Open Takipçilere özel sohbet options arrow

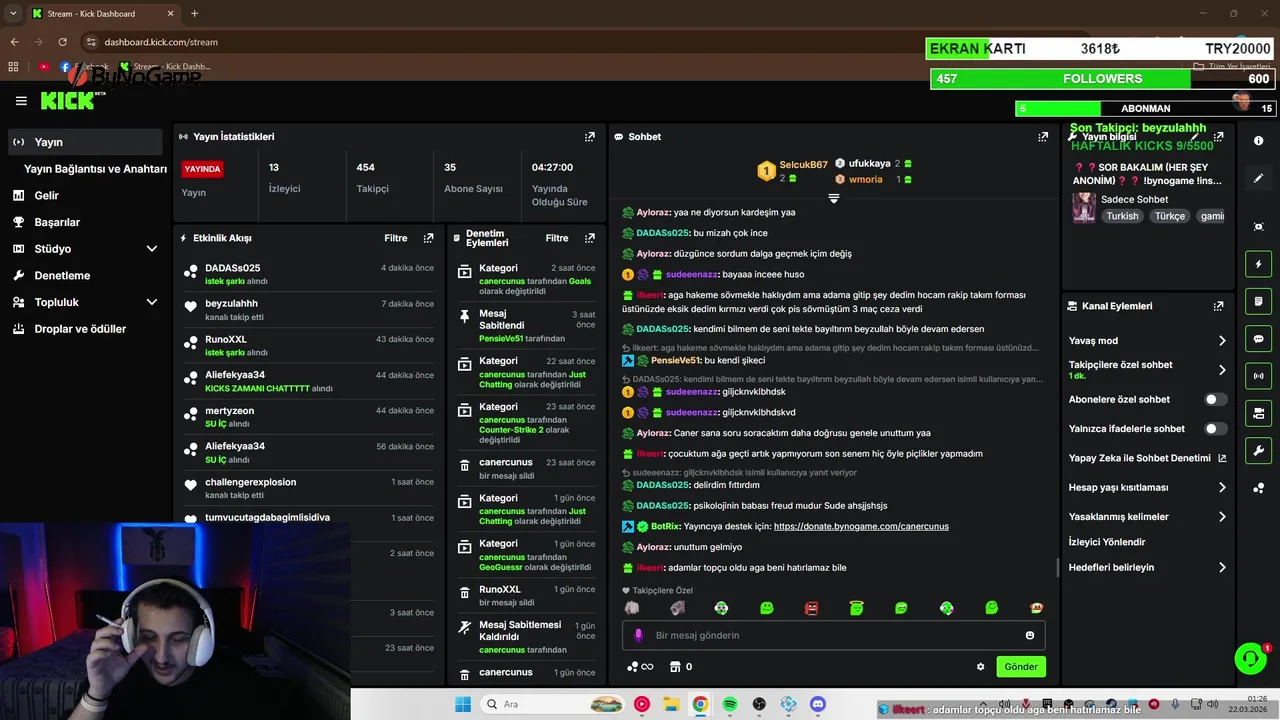[1222, 370]
